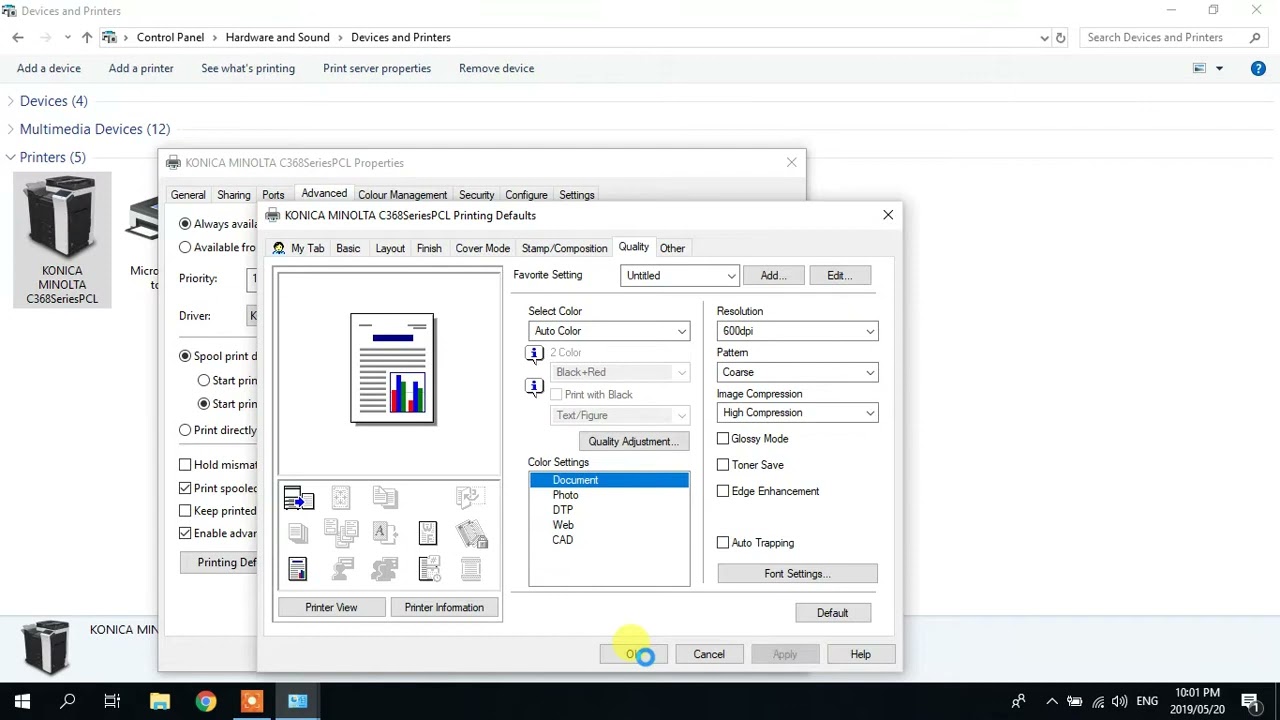Enable the Edge Enhancement checkbox
The width and height of the screenshot is (1280, 720).
point(723,491)
